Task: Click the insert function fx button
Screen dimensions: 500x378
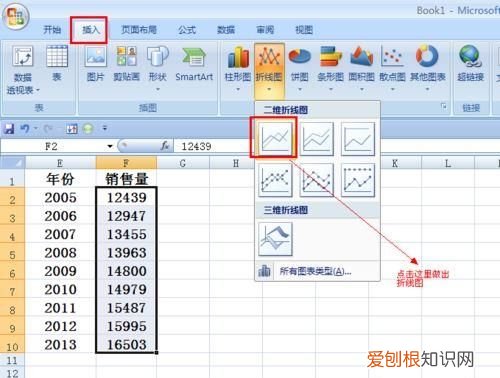Action: point(165,146)
